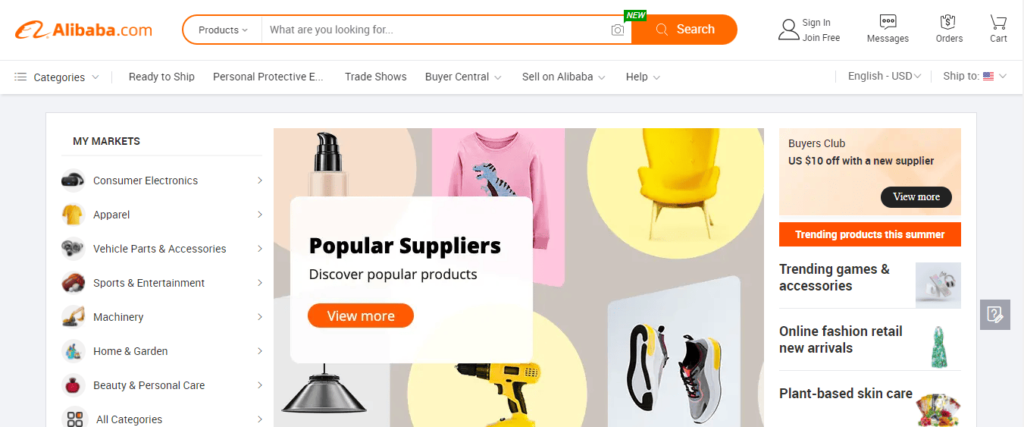Select the Consumer Electronics category icon
This screenshot has width=1024, height=427.
(72, 180)
